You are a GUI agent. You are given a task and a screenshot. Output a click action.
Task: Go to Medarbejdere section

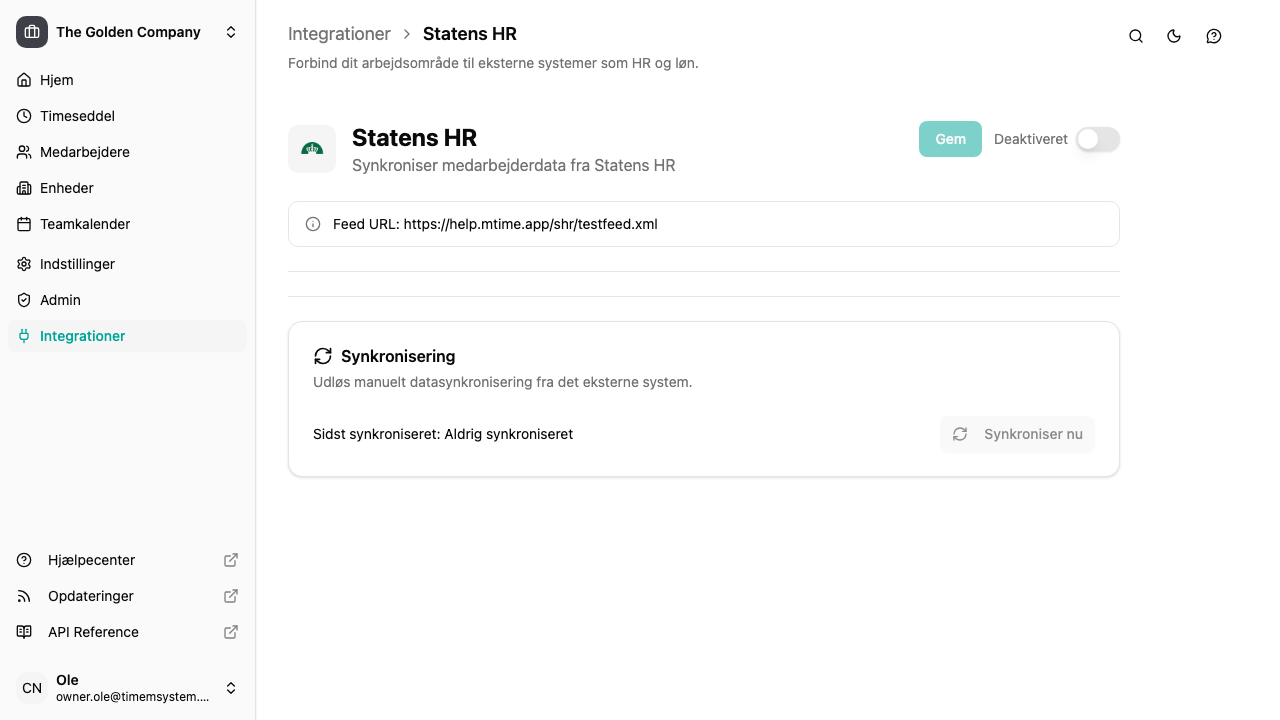coord(127,152)
